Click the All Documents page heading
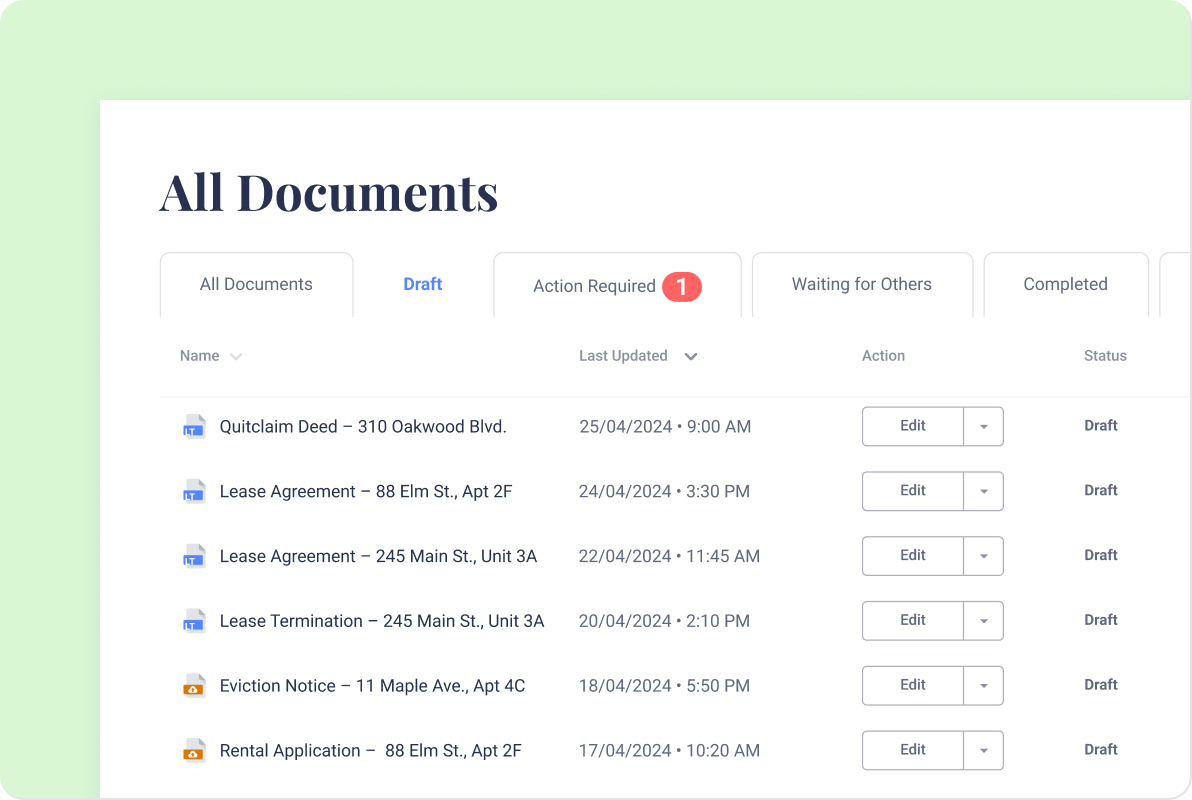The image size is (1192, 800). tap(328, 192)
